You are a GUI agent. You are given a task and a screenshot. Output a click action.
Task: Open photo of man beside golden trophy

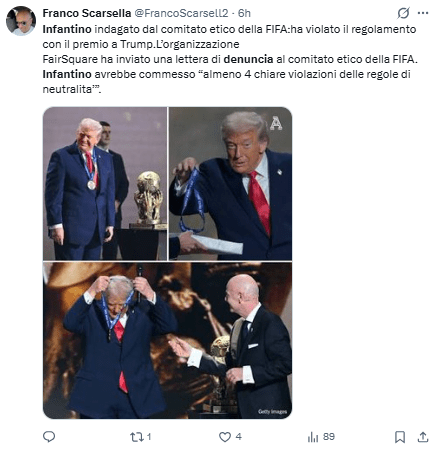point(105,183)
